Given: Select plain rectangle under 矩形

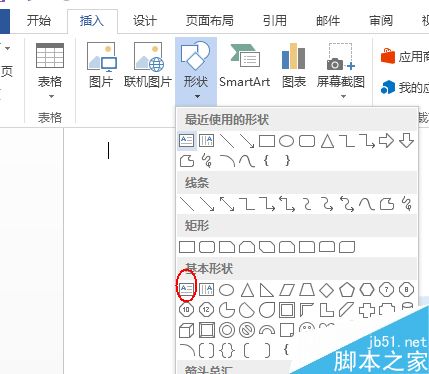Looking at the screenshot, I should click(x=187, y=247).
